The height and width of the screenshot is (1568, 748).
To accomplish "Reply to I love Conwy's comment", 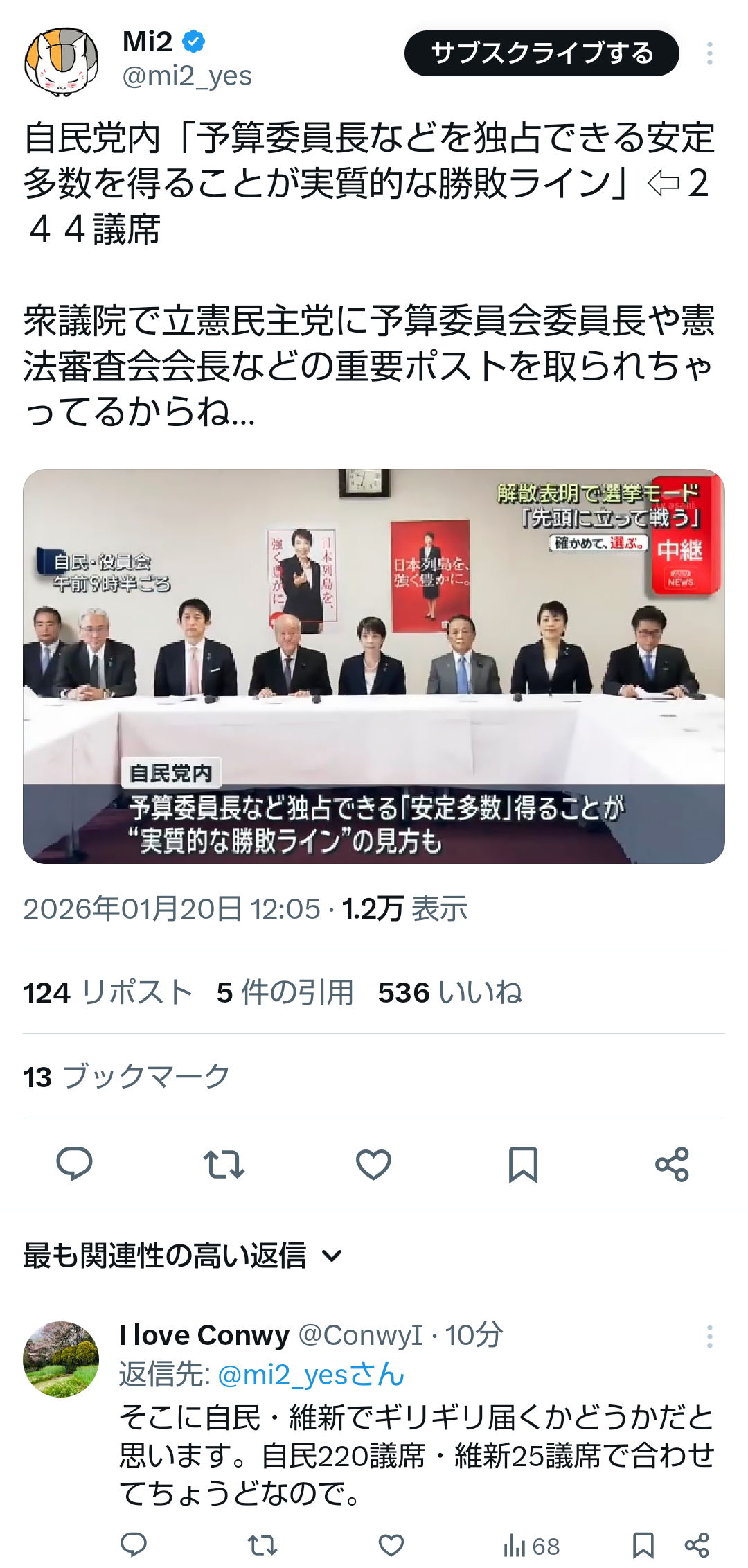I will pyautogui.click(x=134, y=1545).
